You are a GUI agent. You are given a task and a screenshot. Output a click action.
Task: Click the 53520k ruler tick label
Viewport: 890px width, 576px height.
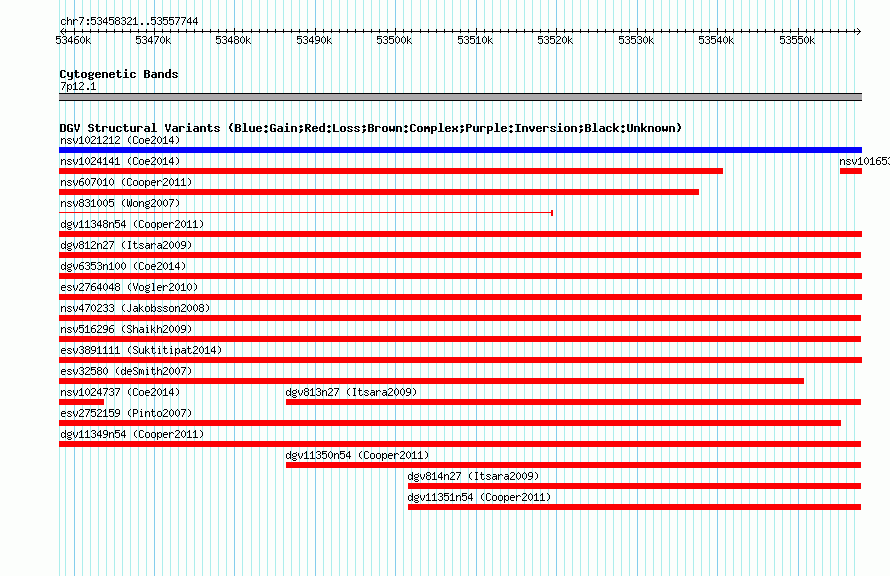coord(555,40)
